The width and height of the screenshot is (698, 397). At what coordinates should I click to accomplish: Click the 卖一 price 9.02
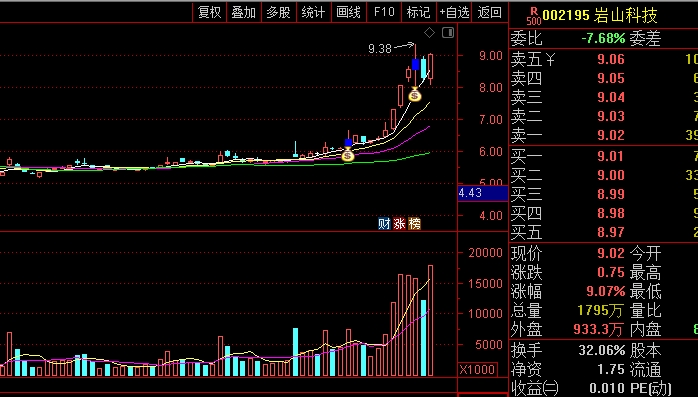pyautogui.click(x=611, y=135)
